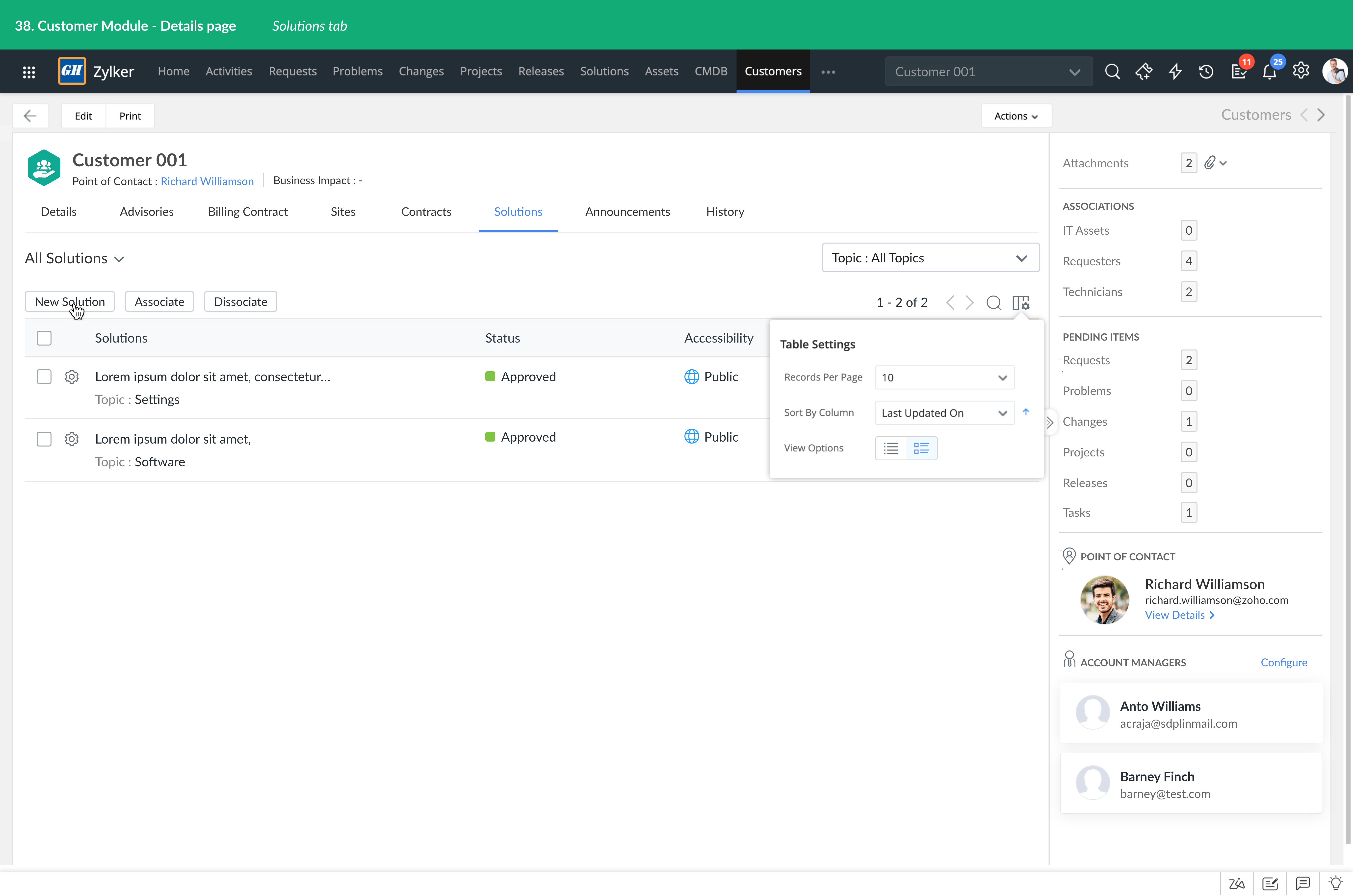Open gear menu for Software topic solution
The height and width of the screenshot is (896, 1353).
coord(72,439)
